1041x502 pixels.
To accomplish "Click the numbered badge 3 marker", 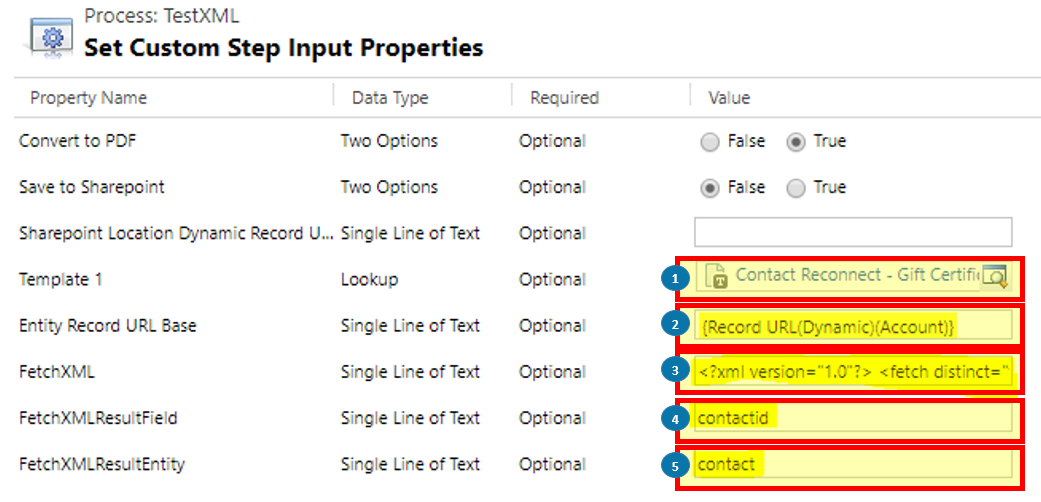I will coord(675,371).
